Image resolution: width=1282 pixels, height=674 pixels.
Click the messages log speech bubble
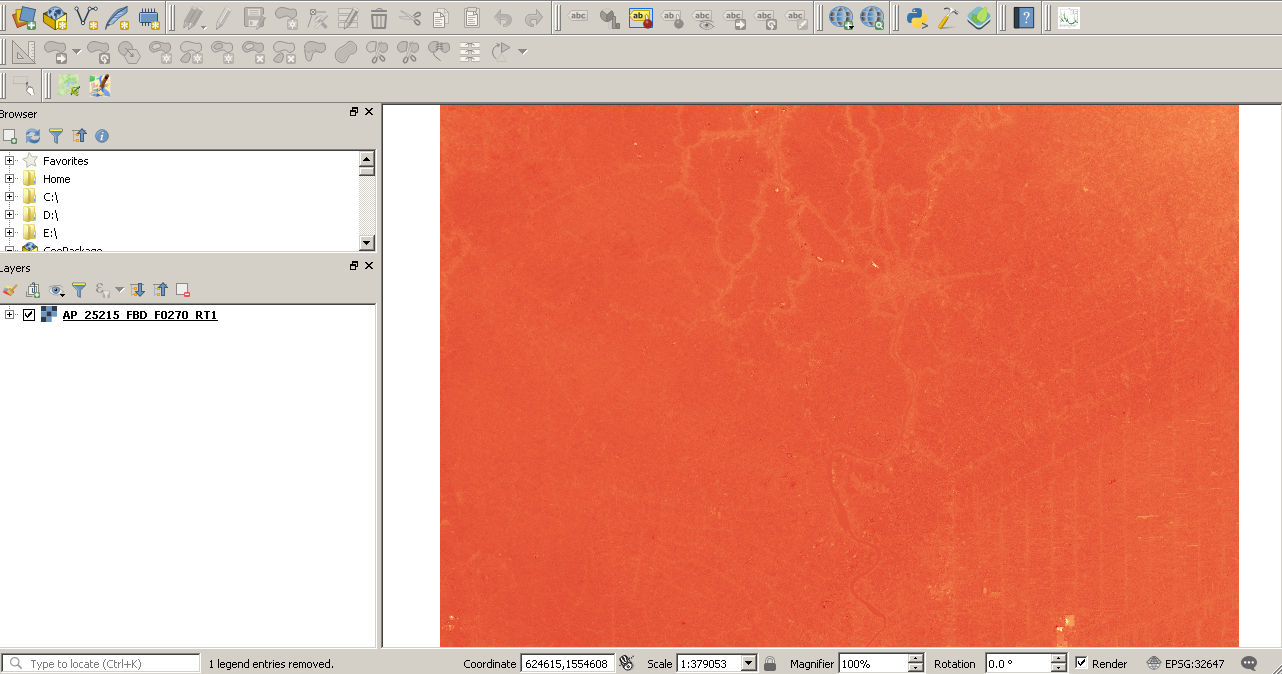point(1249,663)
